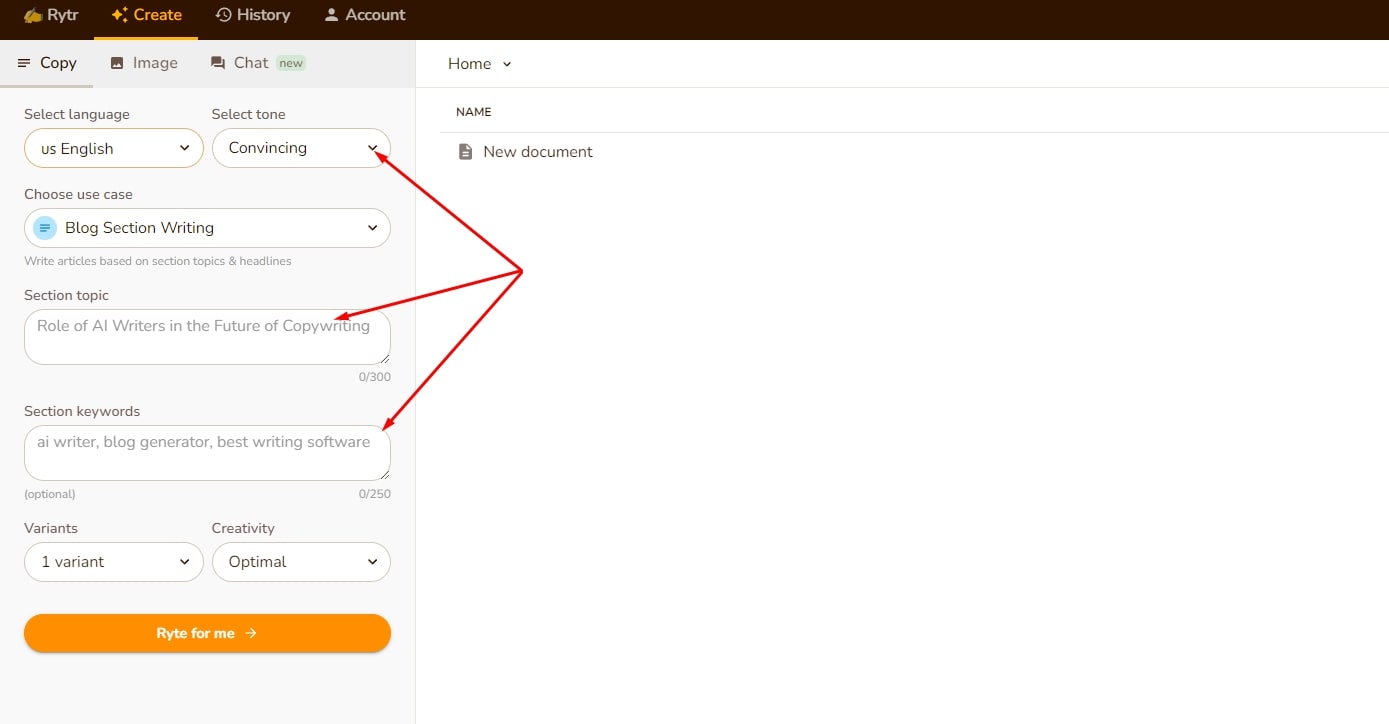Click the Blog Section Writing use-case icon

45,228
